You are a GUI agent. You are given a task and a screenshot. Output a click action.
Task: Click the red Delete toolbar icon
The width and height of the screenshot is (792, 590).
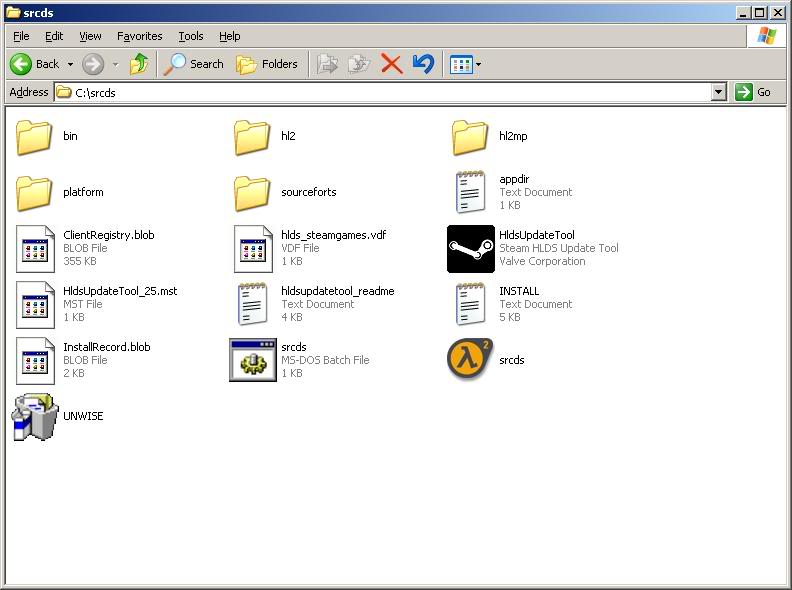point(392,64)
